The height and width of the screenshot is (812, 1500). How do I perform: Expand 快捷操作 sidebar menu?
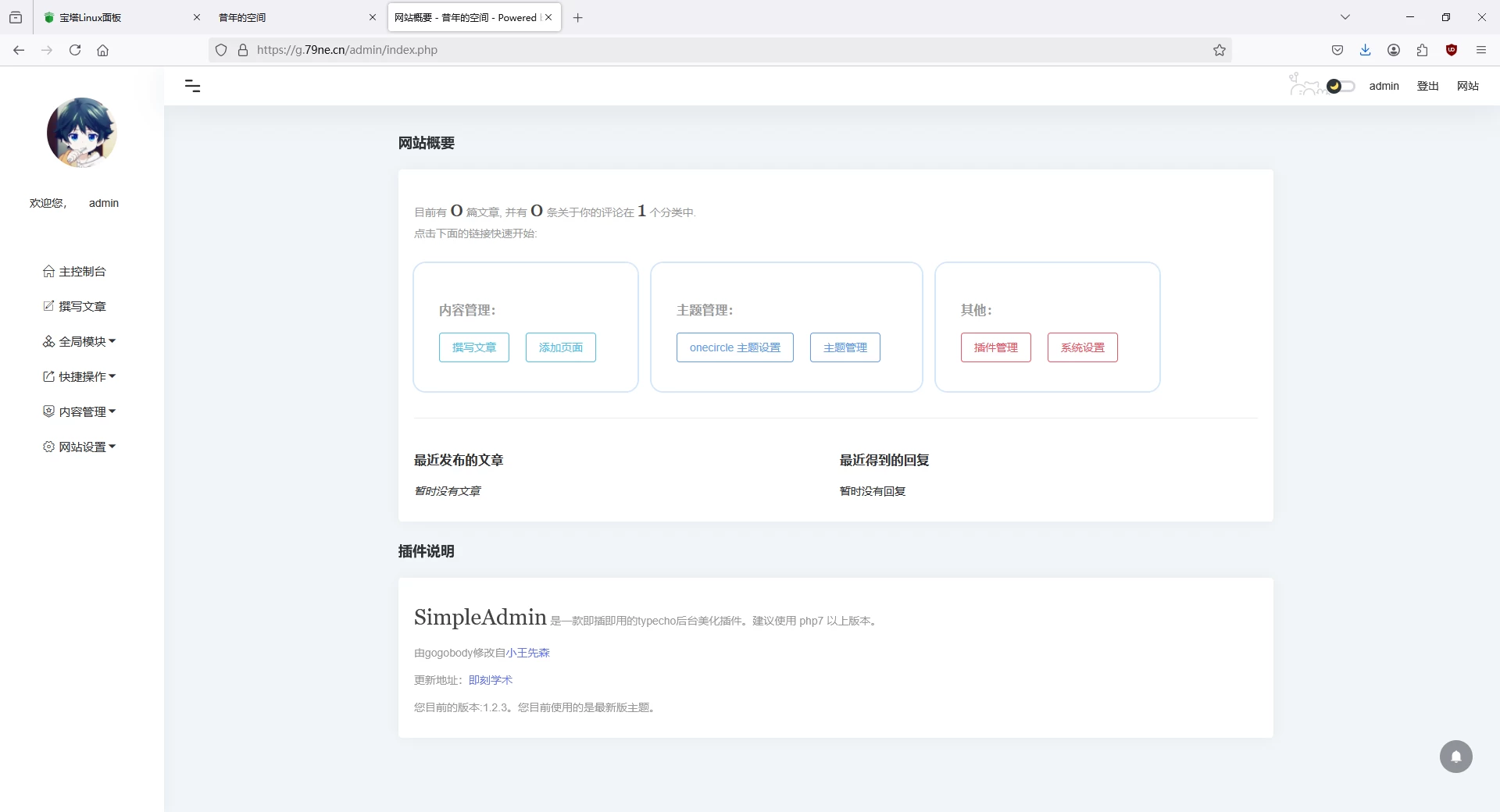tap(80, 376)
